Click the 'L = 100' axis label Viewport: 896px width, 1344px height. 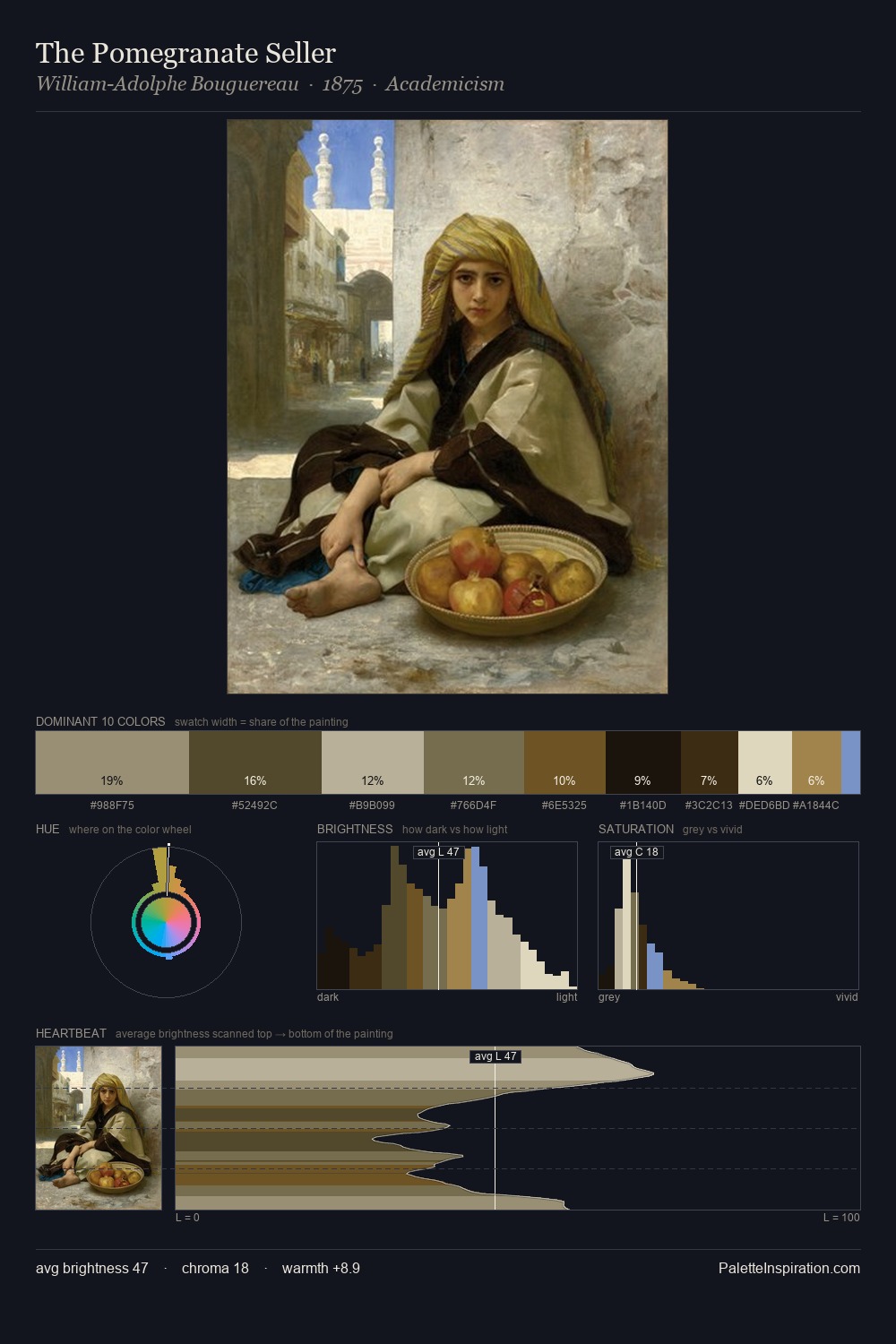click(x=841, y=1218)
